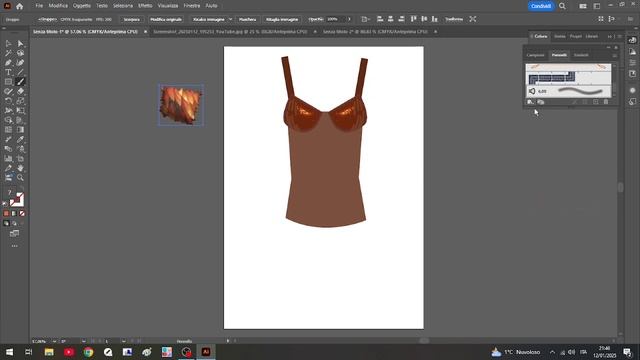640x360 pixels.
Task: Open the Edit Toolbar three-dots button
Action: point(15,246)
